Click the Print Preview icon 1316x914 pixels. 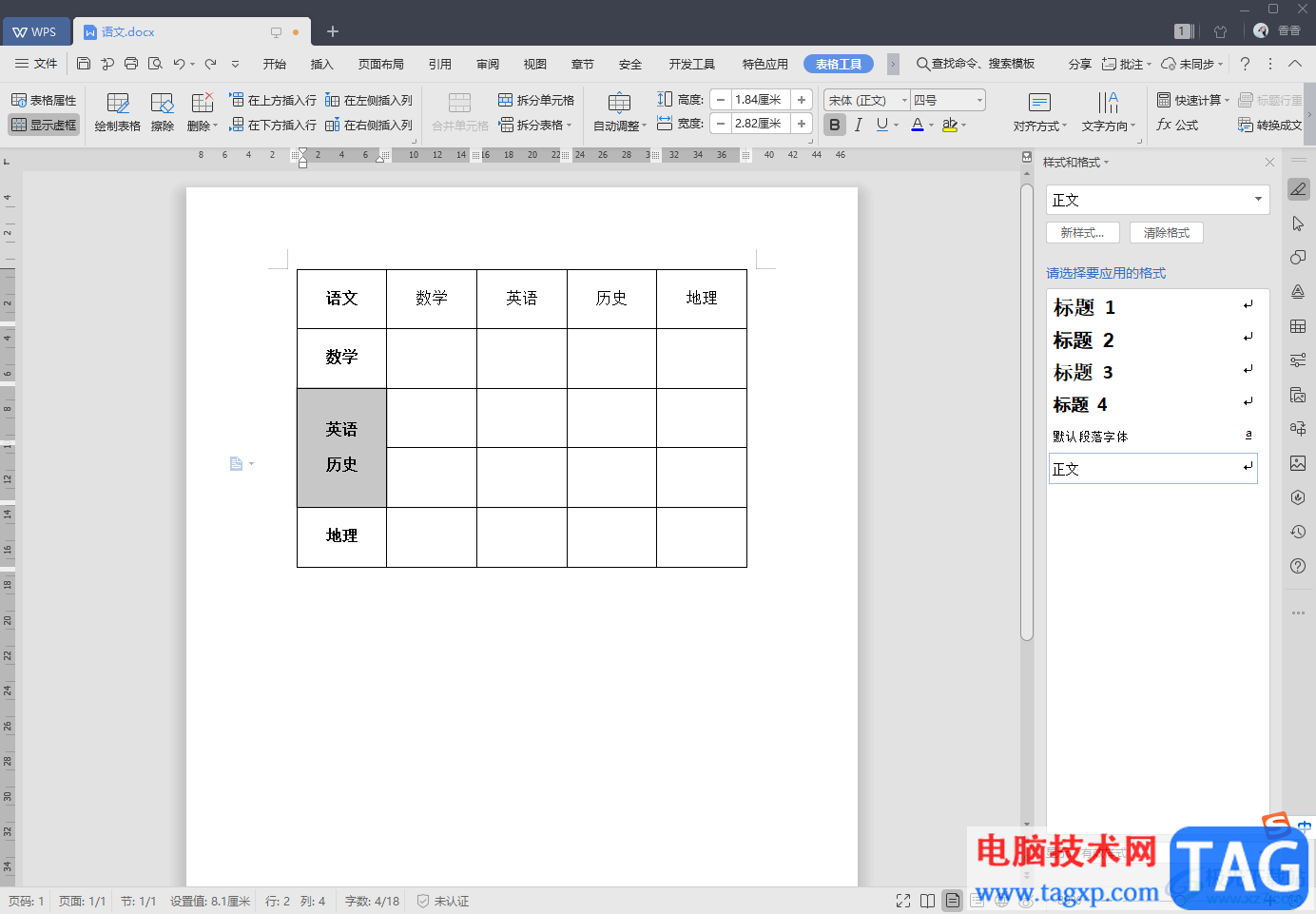click(155, 64)
